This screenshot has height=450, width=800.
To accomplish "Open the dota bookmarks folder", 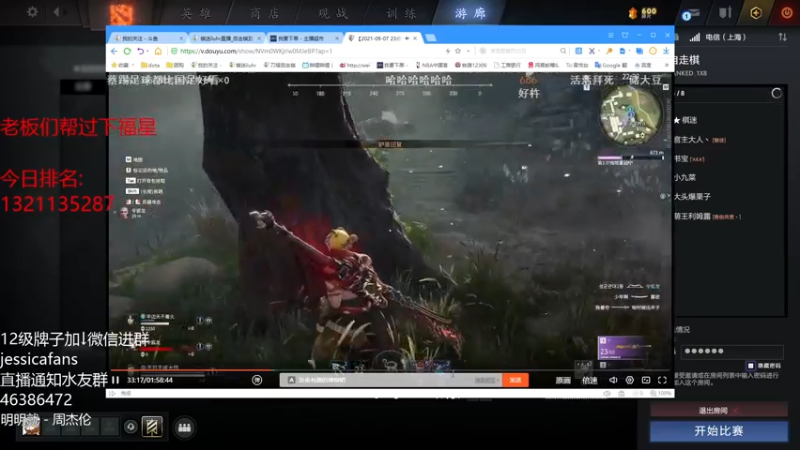I will (151, 65).
